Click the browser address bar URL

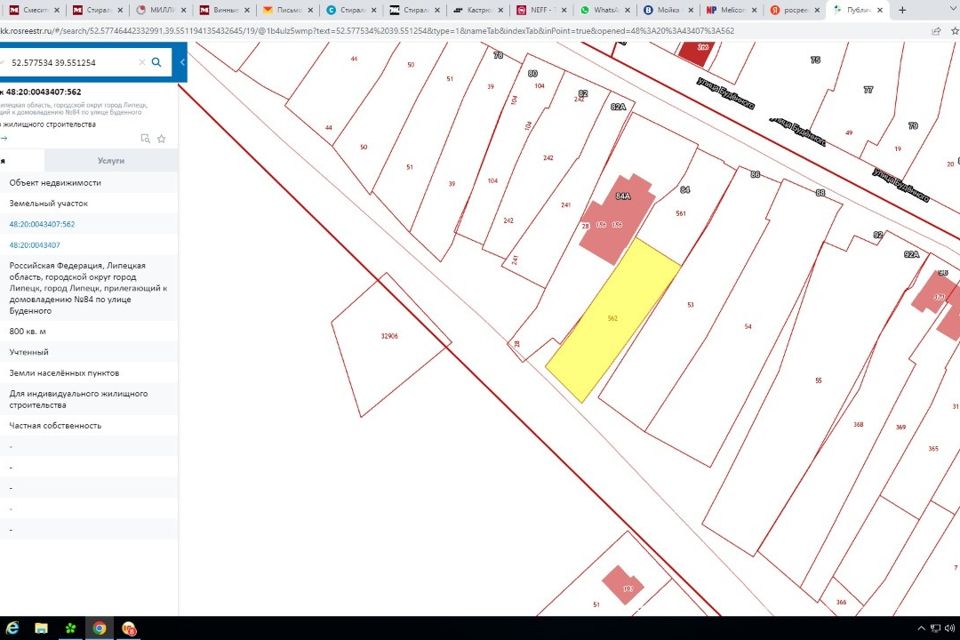coord(367,31)
